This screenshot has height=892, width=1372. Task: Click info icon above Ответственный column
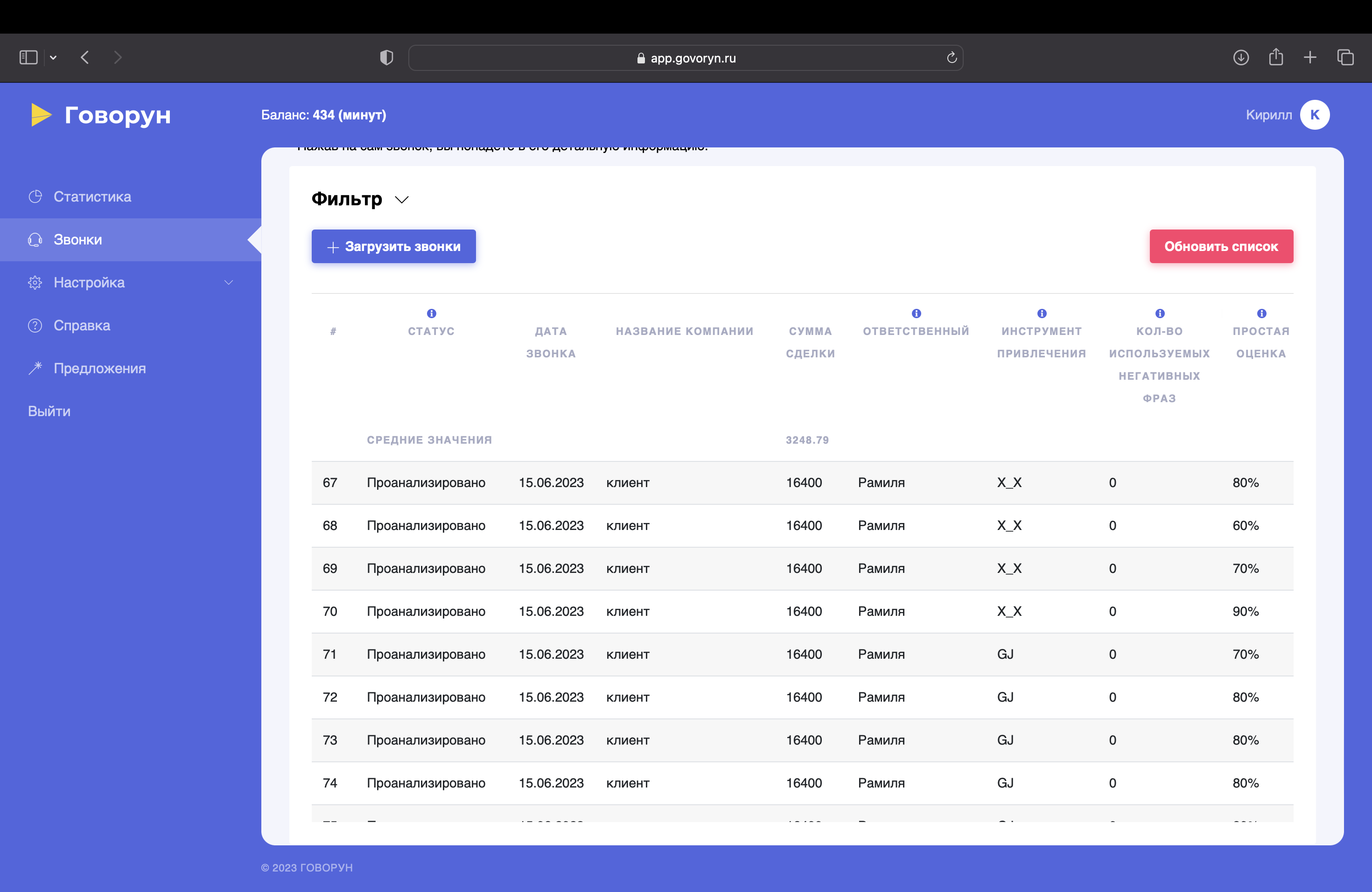click(916, 314)
